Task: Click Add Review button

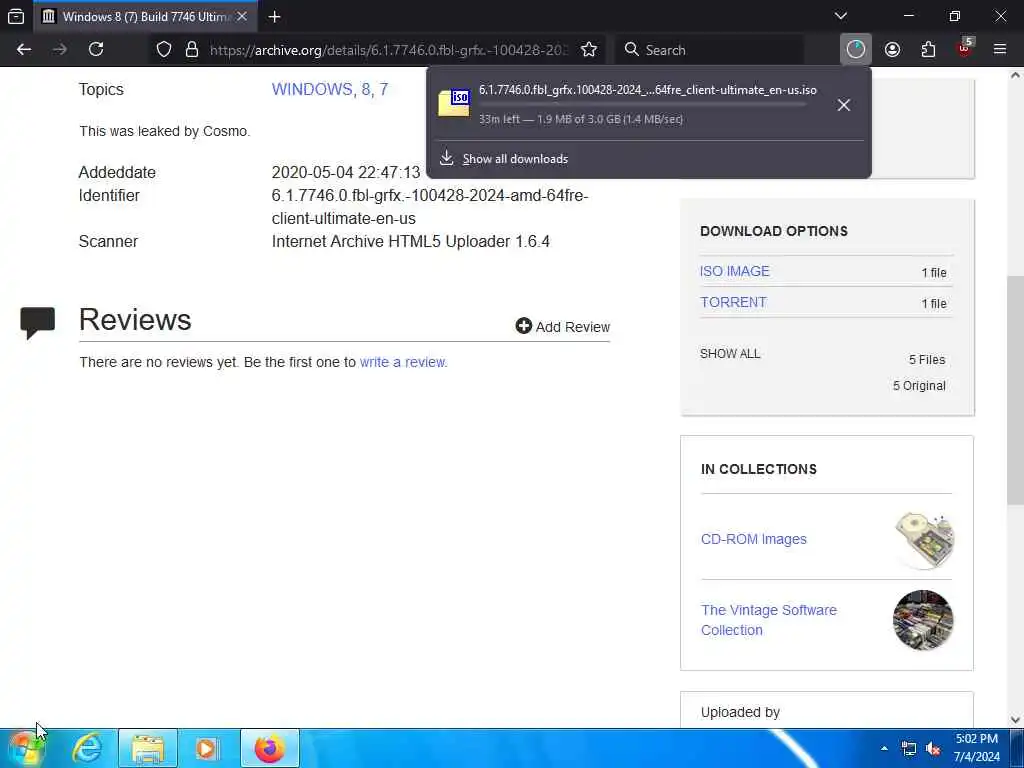Action: [x=562, y=327]
